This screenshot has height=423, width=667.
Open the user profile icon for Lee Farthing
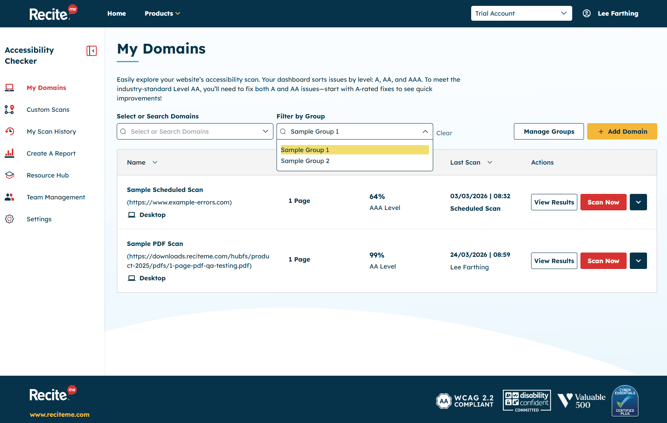point(587,14)
